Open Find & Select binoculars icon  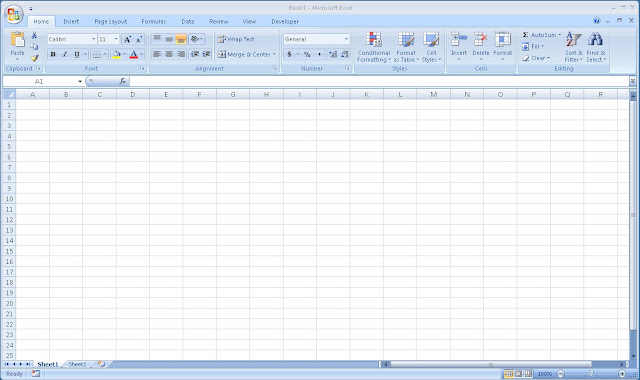[596, 40]
